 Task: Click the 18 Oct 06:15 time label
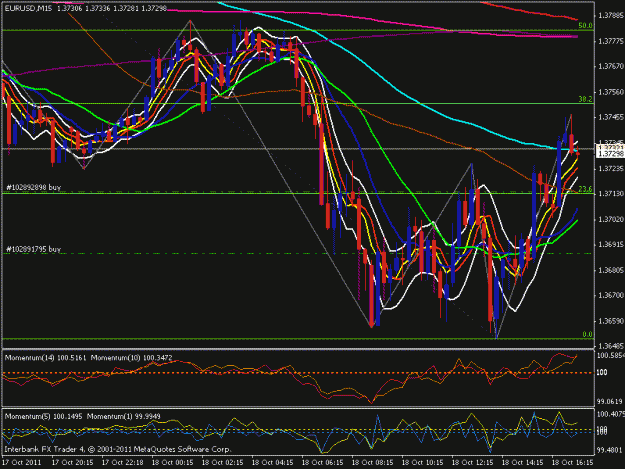[322, 463]
